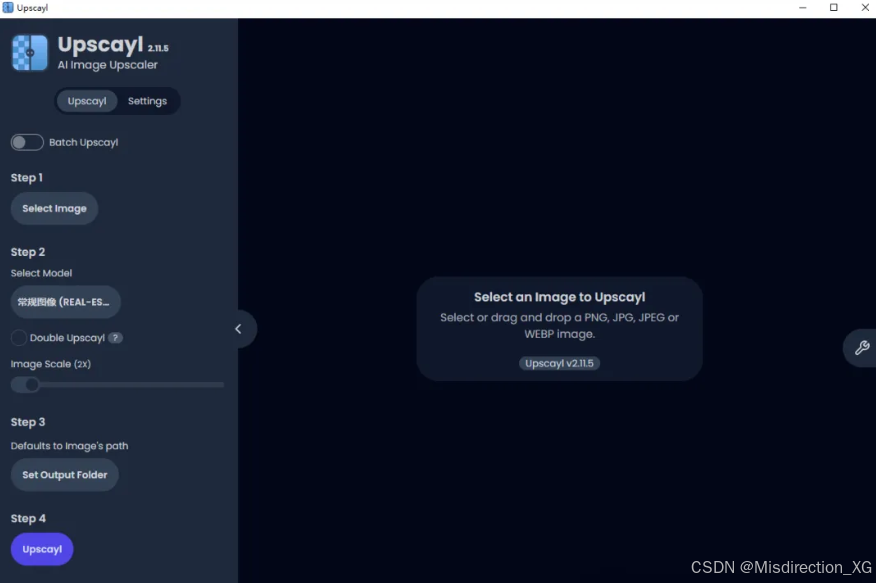Switch to the Settings tab
The width and height of the screenshot is (876, 583).
pyautogui.click(x=147, y=101)
